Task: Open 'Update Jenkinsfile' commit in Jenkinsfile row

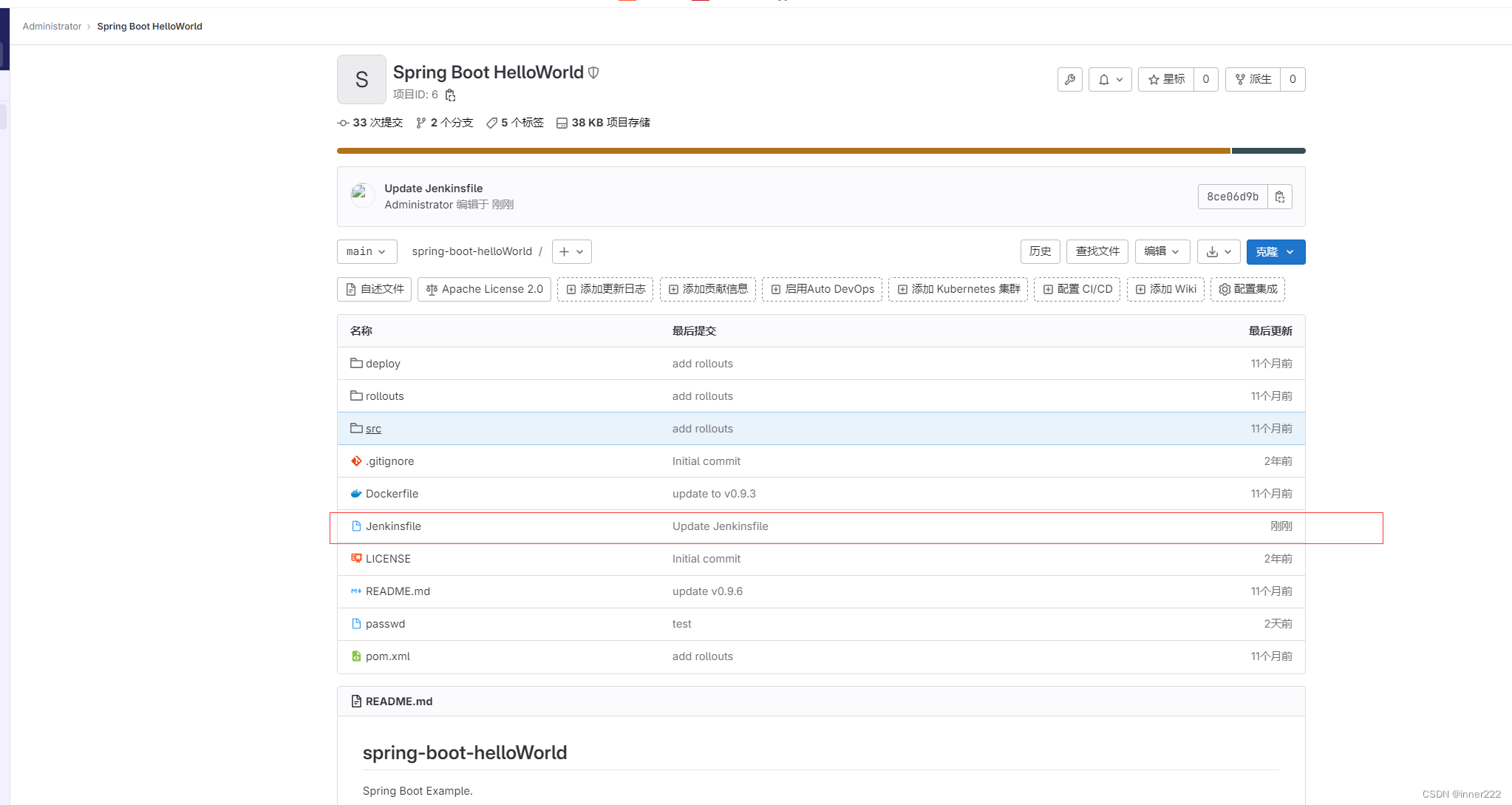Action: (720, 526)
